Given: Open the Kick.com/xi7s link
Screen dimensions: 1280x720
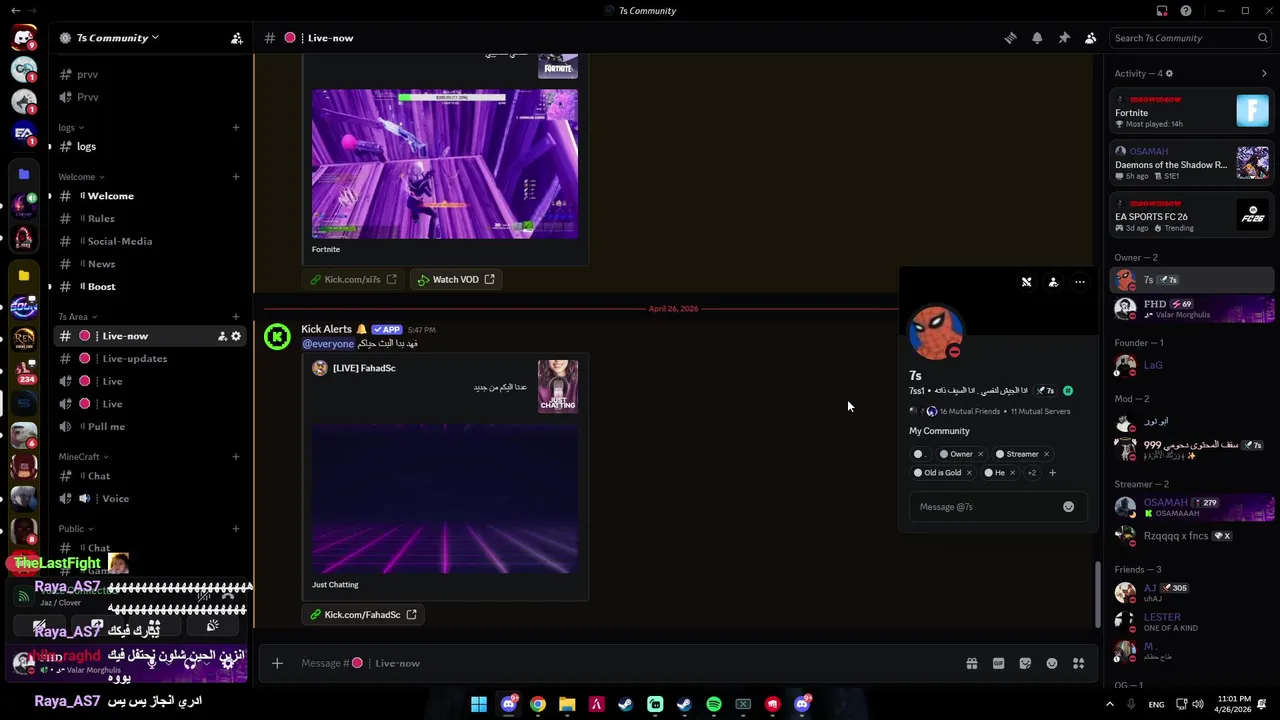Looking at the screenshot, I should coord(353,280).
